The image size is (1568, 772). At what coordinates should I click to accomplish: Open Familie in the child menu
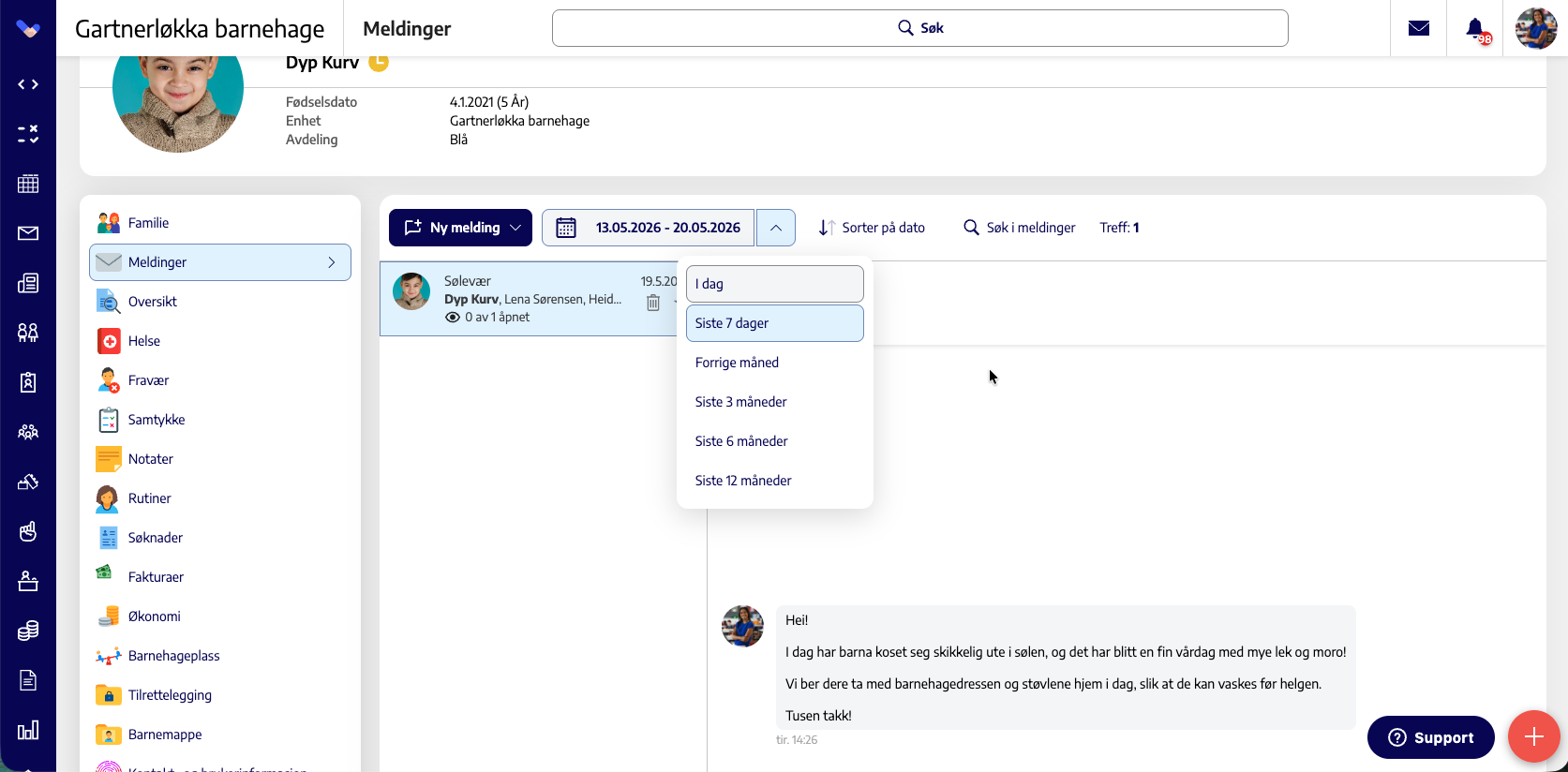click(220, 223)
